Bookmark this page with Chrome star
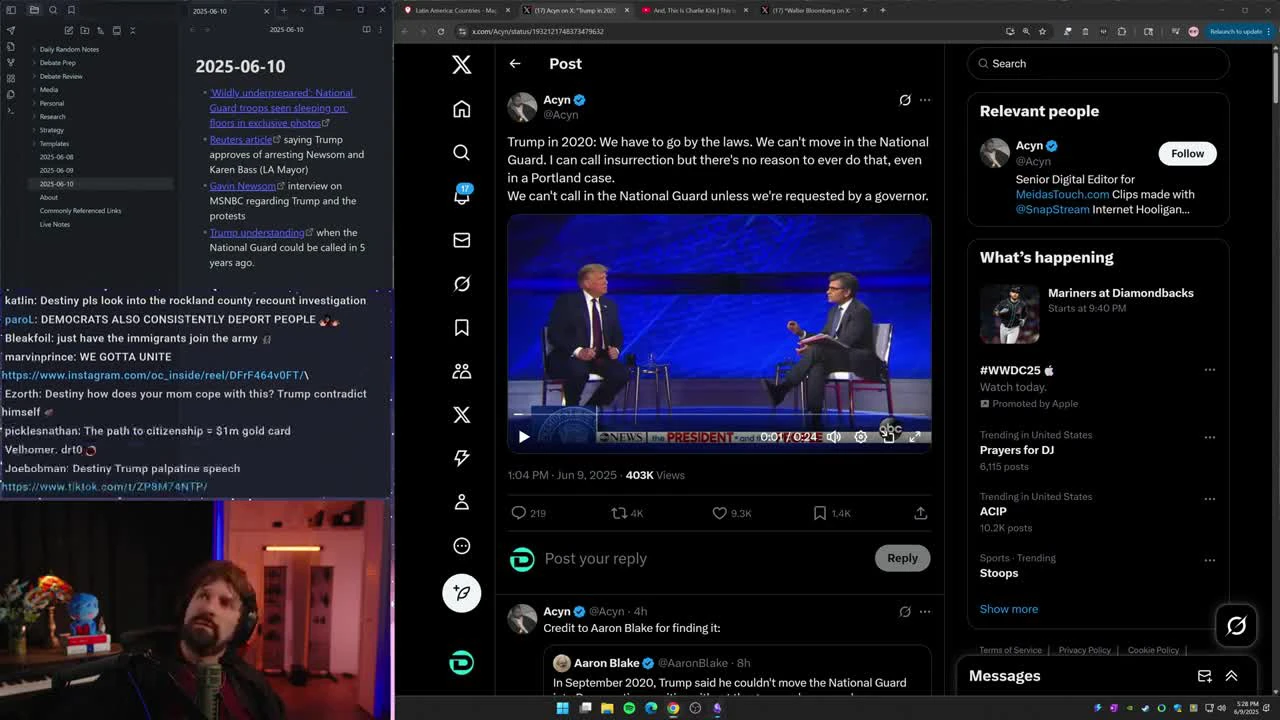Screen dimensions: 1280x720 pyautogui.click(x=1042, y=31)
